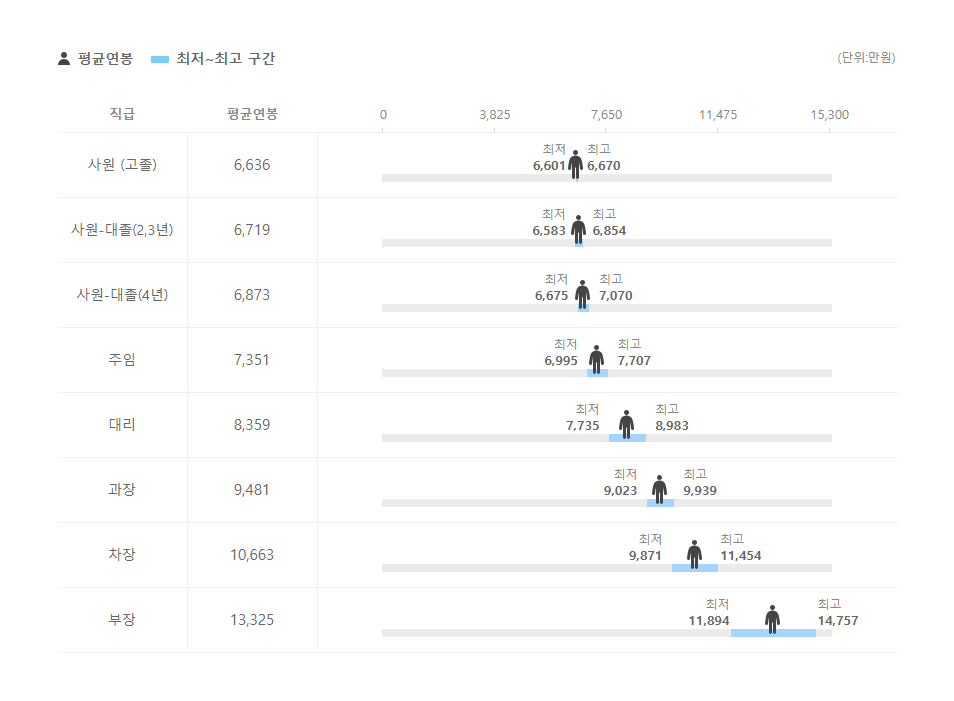Viewport: 954px width, 701px height.
Task: Click the person icon in the 주임 row
Action: [597, 359]
